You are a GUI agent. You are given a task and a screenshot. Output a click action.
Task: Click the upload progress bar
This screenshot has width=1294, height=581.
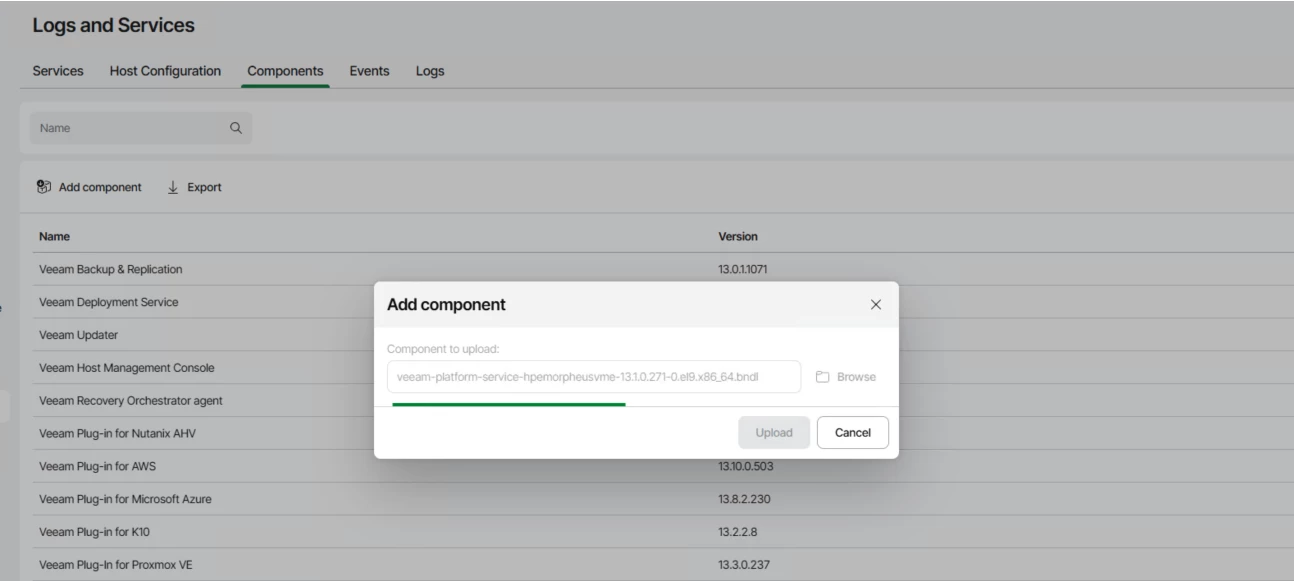tap(509, 404)
